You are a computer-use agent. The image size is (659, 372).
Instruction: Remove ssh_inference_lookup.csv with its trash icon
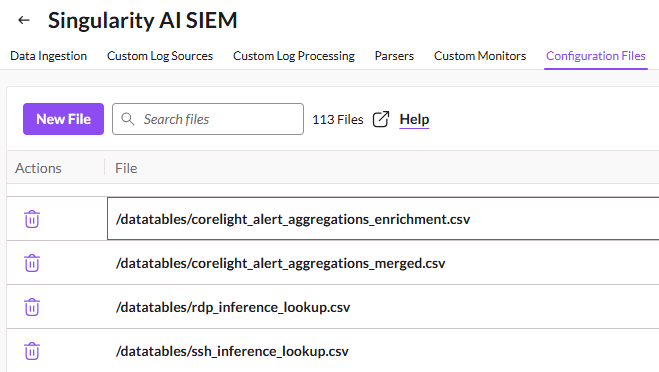(x=32, y=351)
